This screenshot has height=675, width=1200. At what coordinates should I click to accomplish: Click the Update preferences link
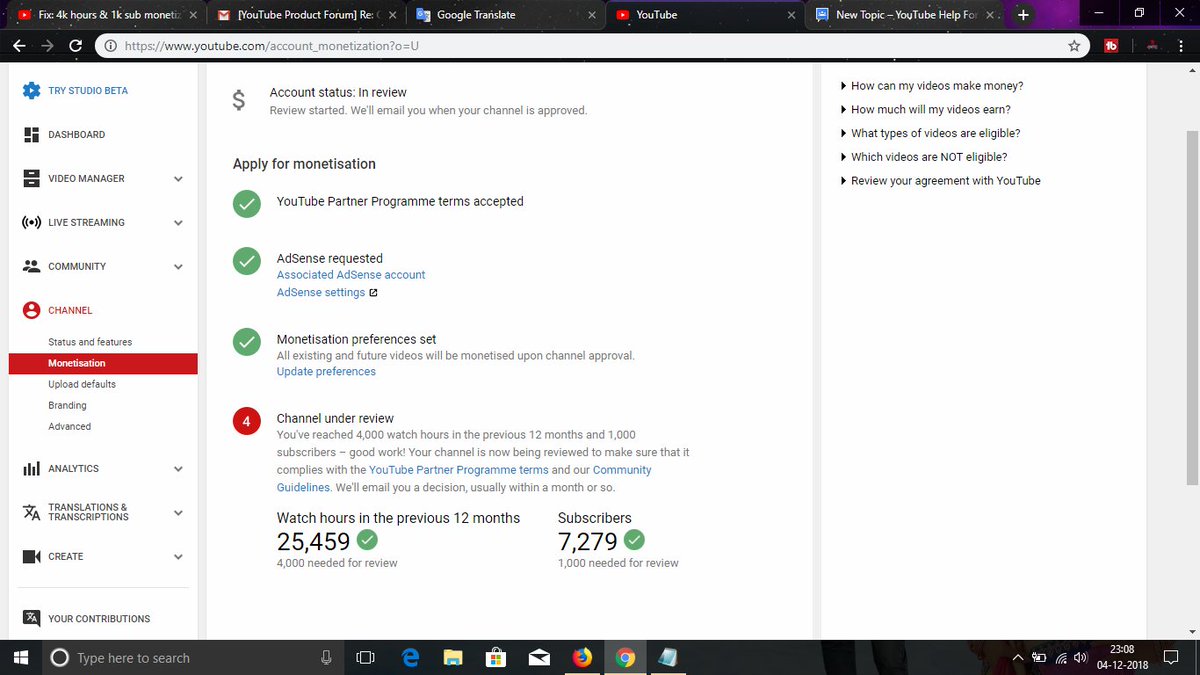click(x=326, y=371)
